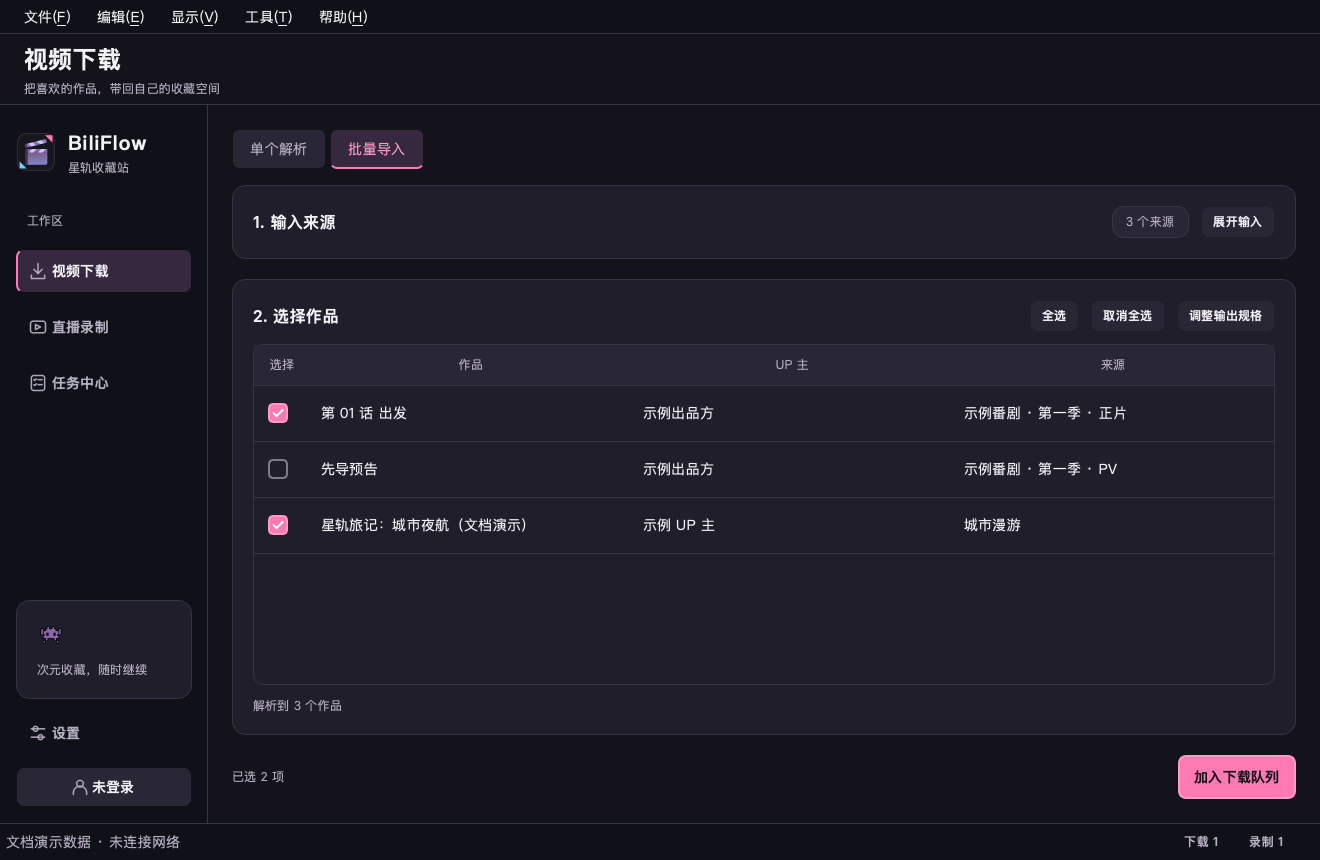The height and width of the screenshot is (860, 1320).
Task: Click the 解析到 3 个作品 text
Action: pos(297,706)
